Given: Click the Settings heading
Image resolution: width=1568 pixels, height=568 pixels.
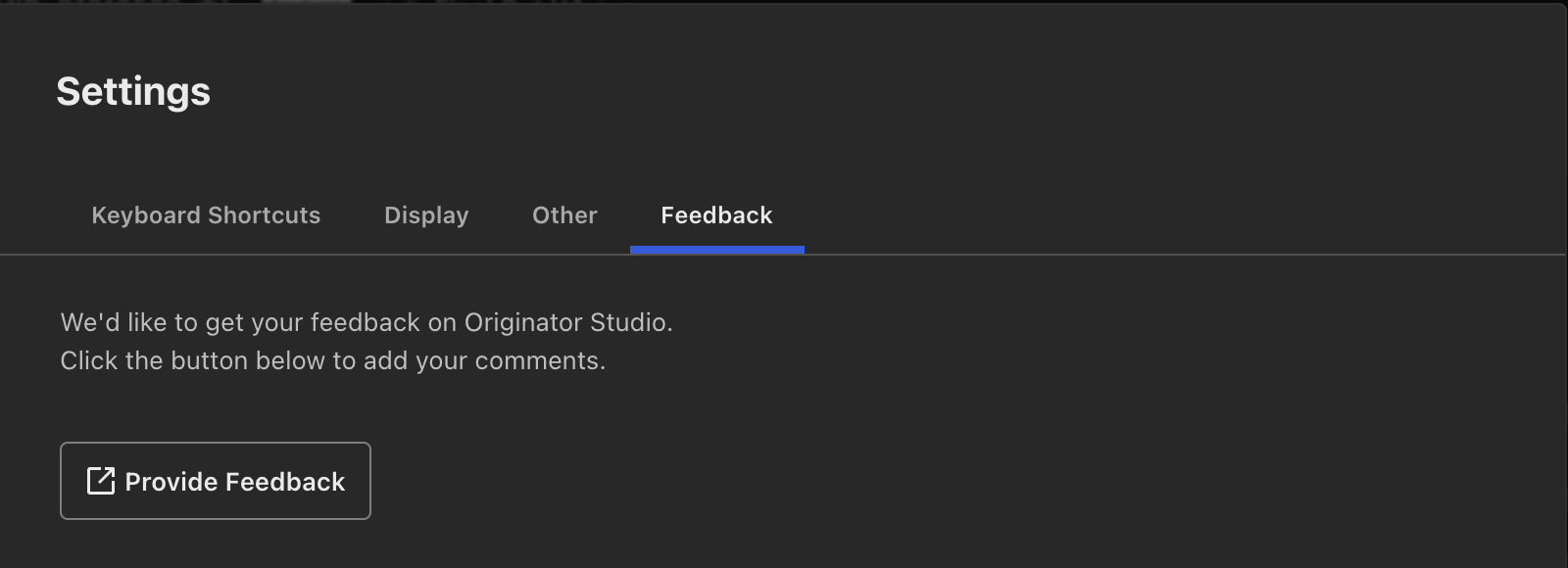Looking at the screenshot, I should point(133,92).
